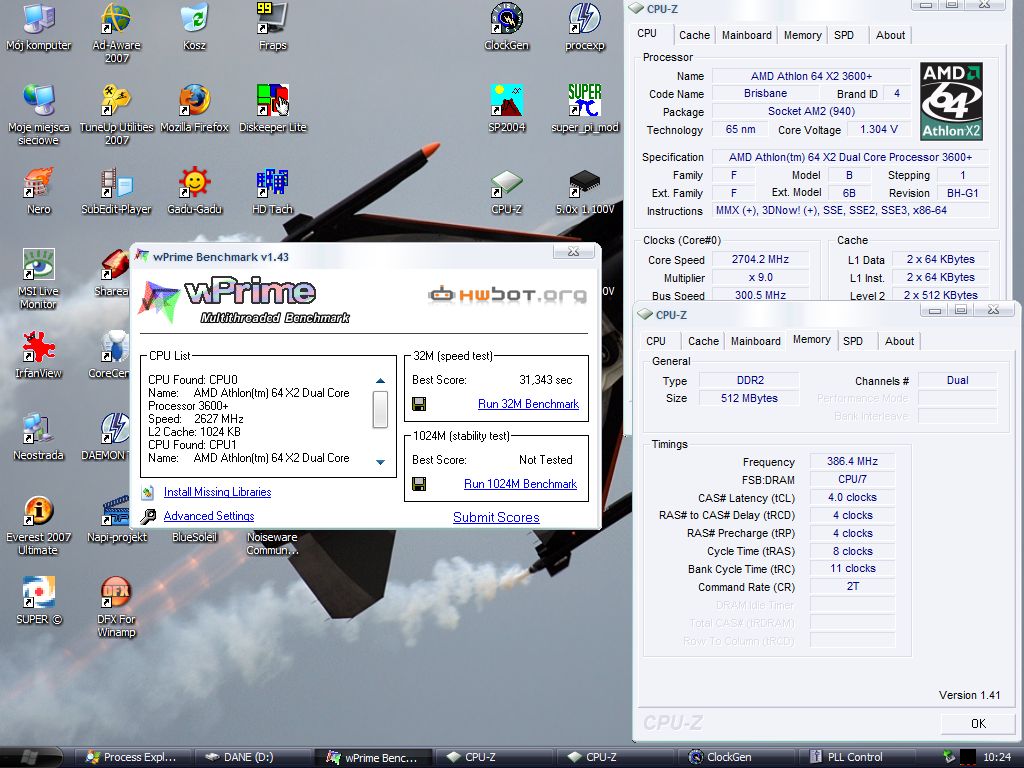
Task: Launch Fraps desktop shortcut
Action: point(272,26)
